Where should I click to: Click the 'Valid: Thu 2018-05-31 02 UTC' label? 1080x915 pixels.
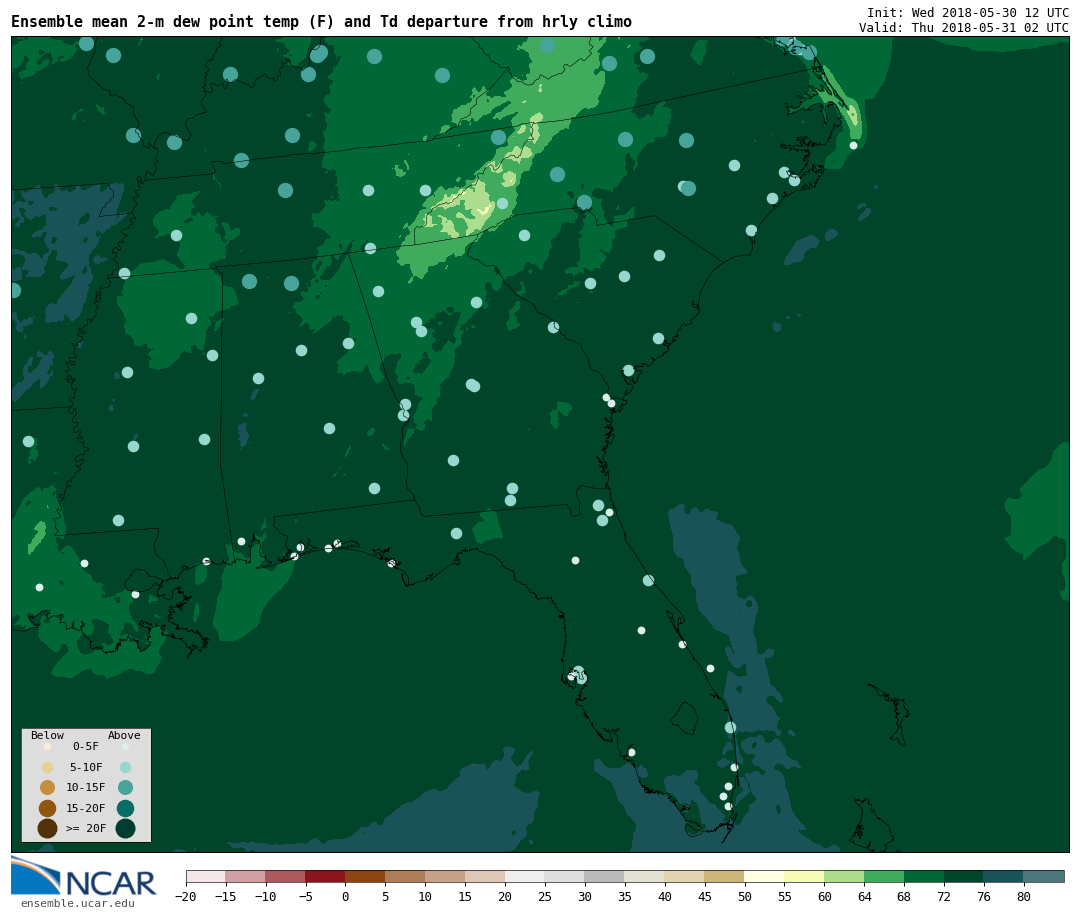[963, 28]
